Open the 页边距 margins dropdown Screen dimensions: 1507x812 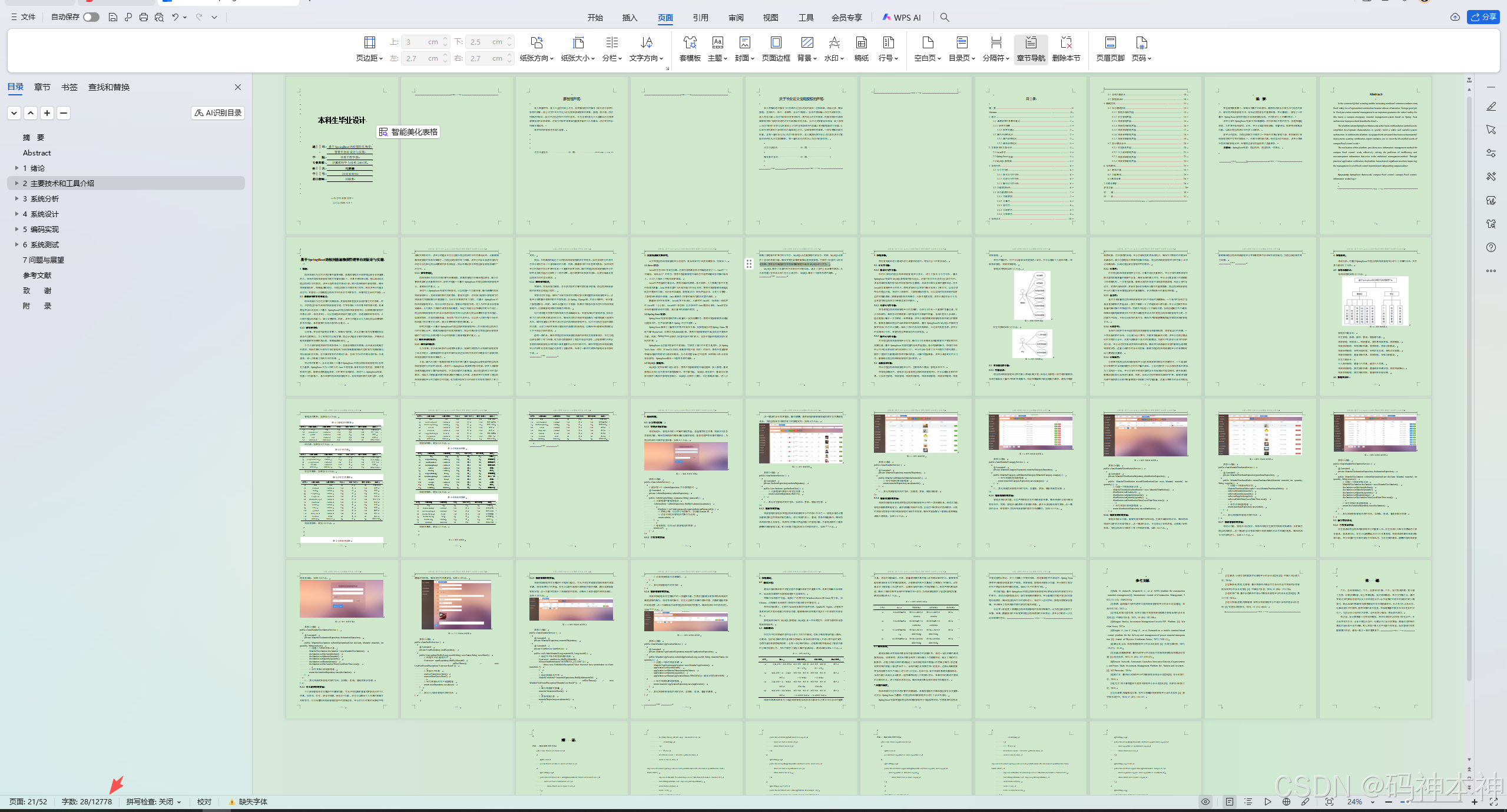[369, 49]
